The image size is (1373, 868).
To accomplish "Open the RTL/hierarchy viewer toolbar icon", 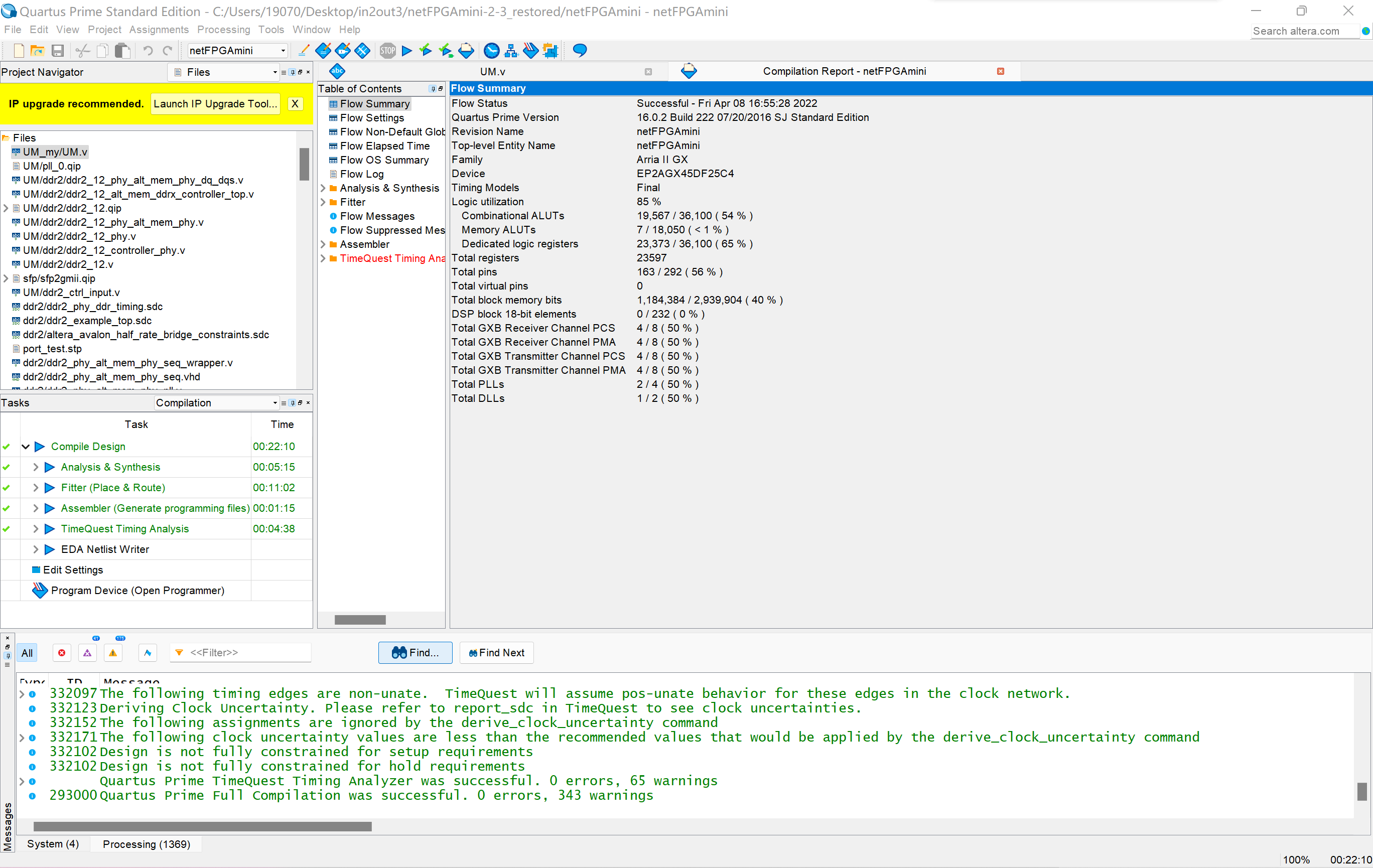I will [511, 51].
